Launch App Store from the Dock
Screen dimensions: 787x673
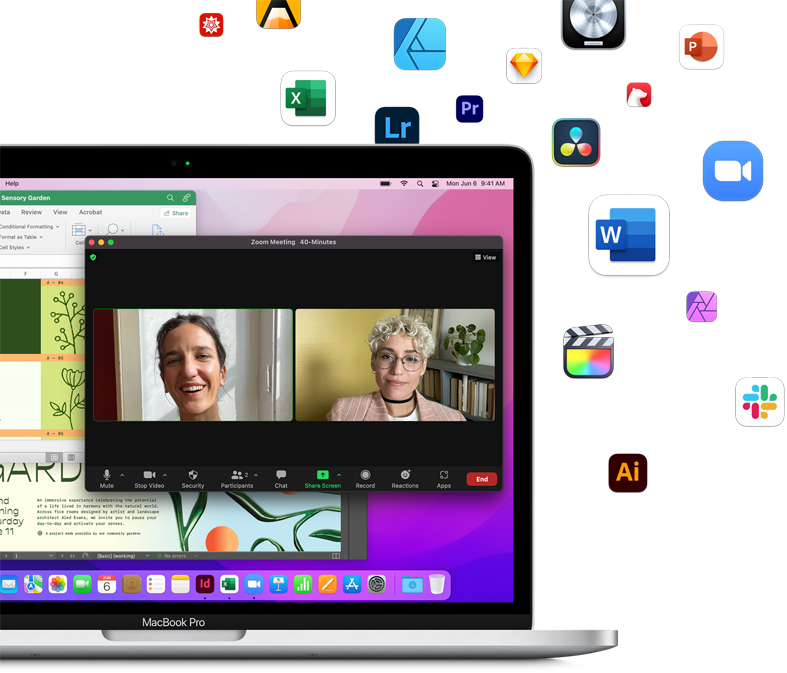click(x=352, y=584)
